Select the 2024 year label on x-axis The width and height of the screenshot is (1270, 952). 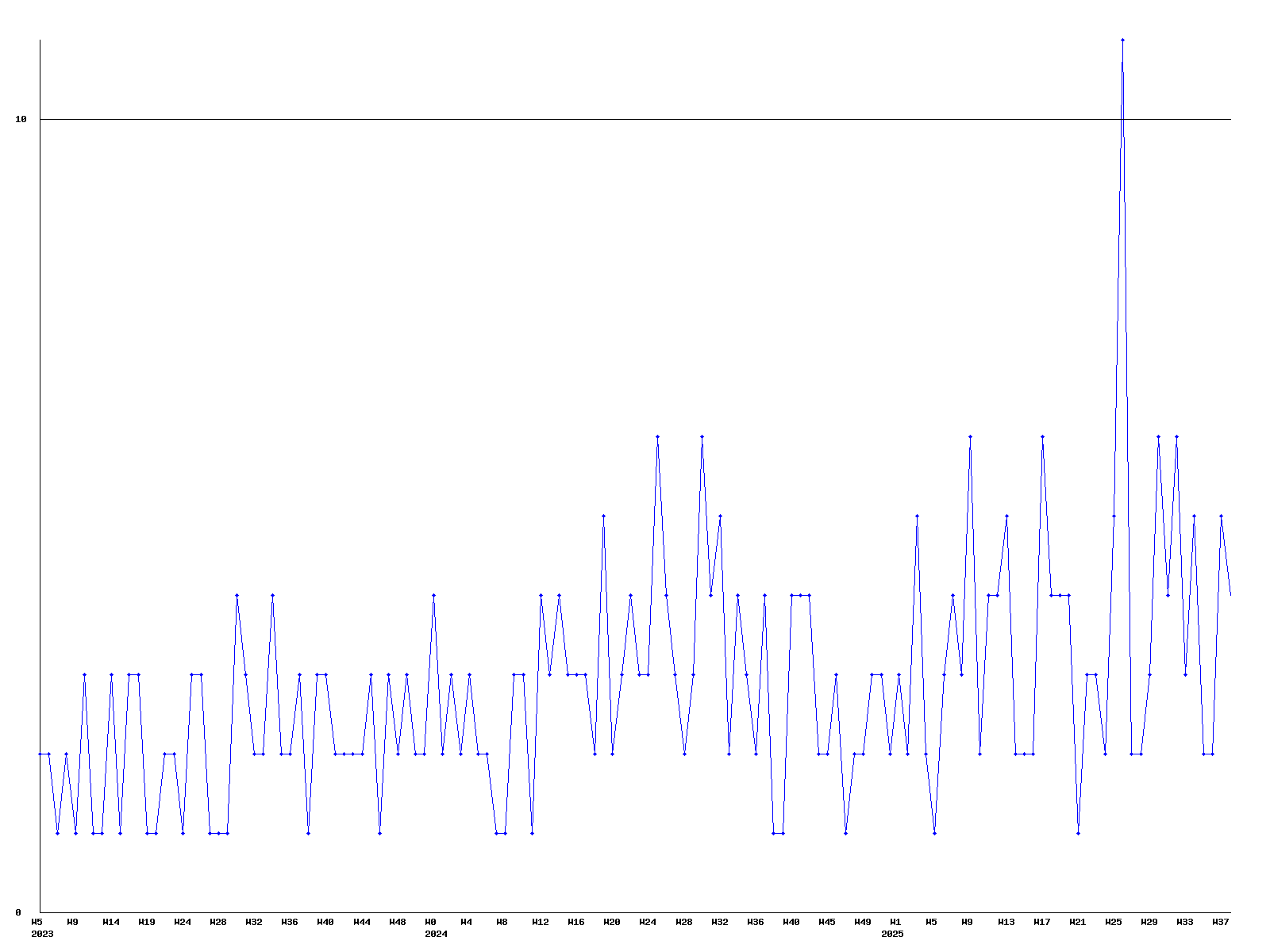pos(436,934)
